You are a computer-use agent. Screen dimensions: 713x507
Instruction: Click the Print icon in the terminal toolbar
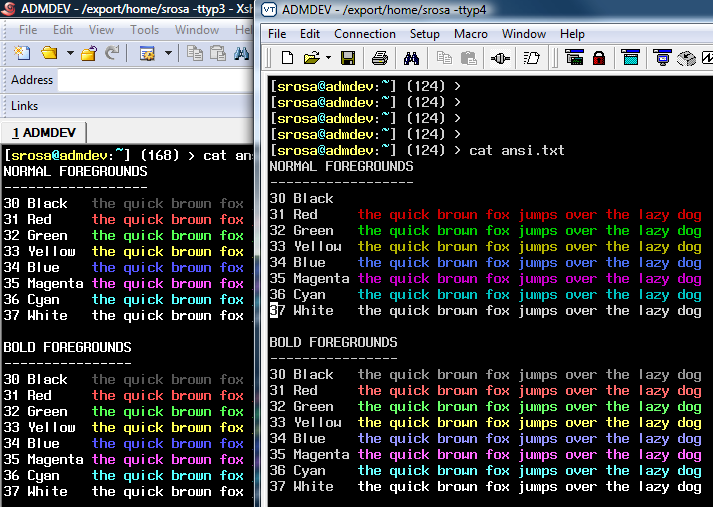tap(379, 58)
